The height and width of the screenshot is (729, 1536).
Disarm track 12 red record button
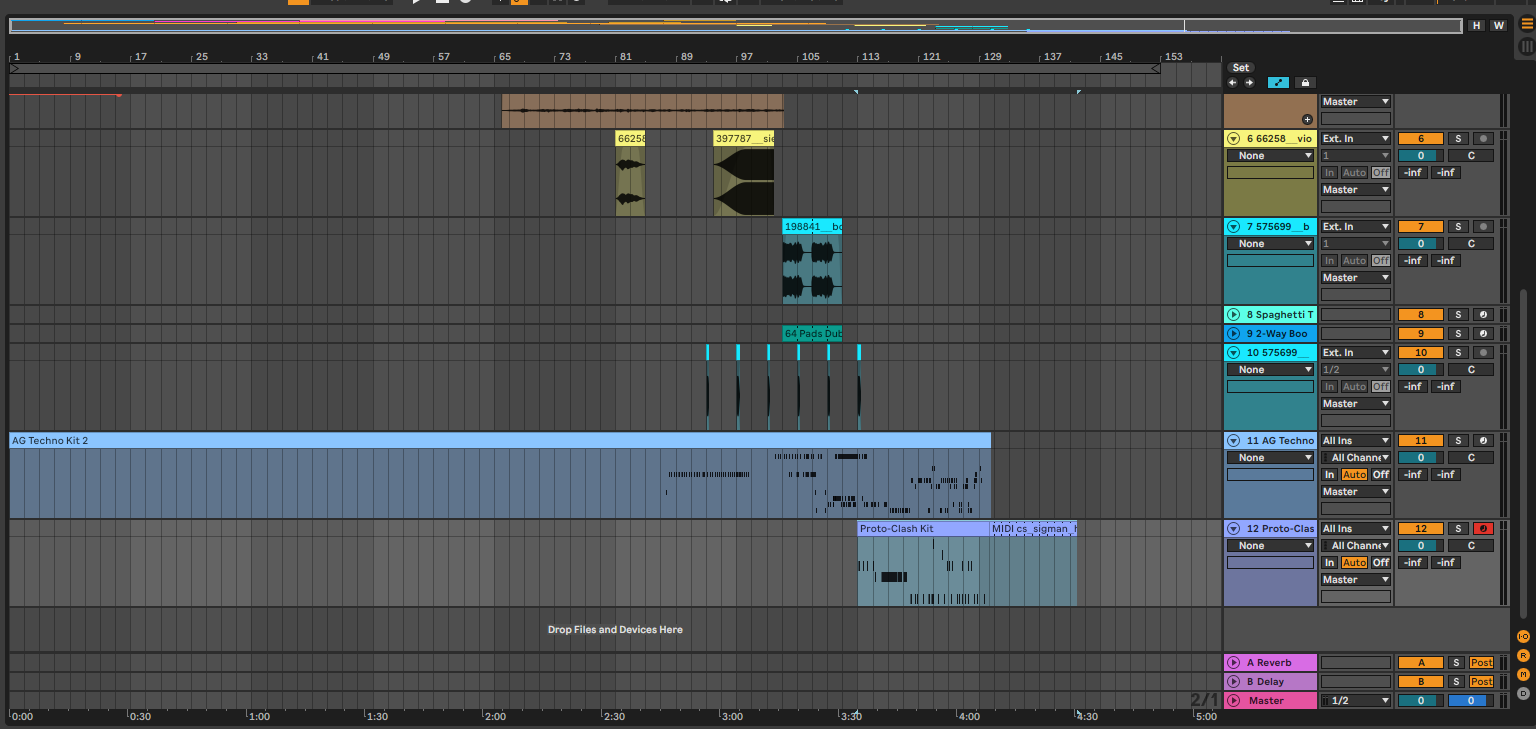(x=1483, y=529)
